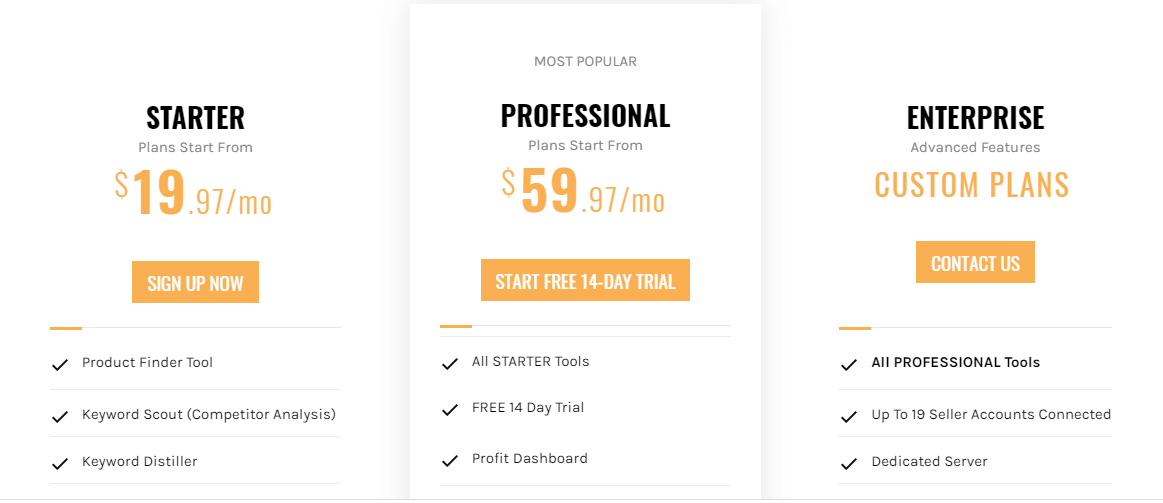Click the SIGN UP NOW button

tap(195, 282)
